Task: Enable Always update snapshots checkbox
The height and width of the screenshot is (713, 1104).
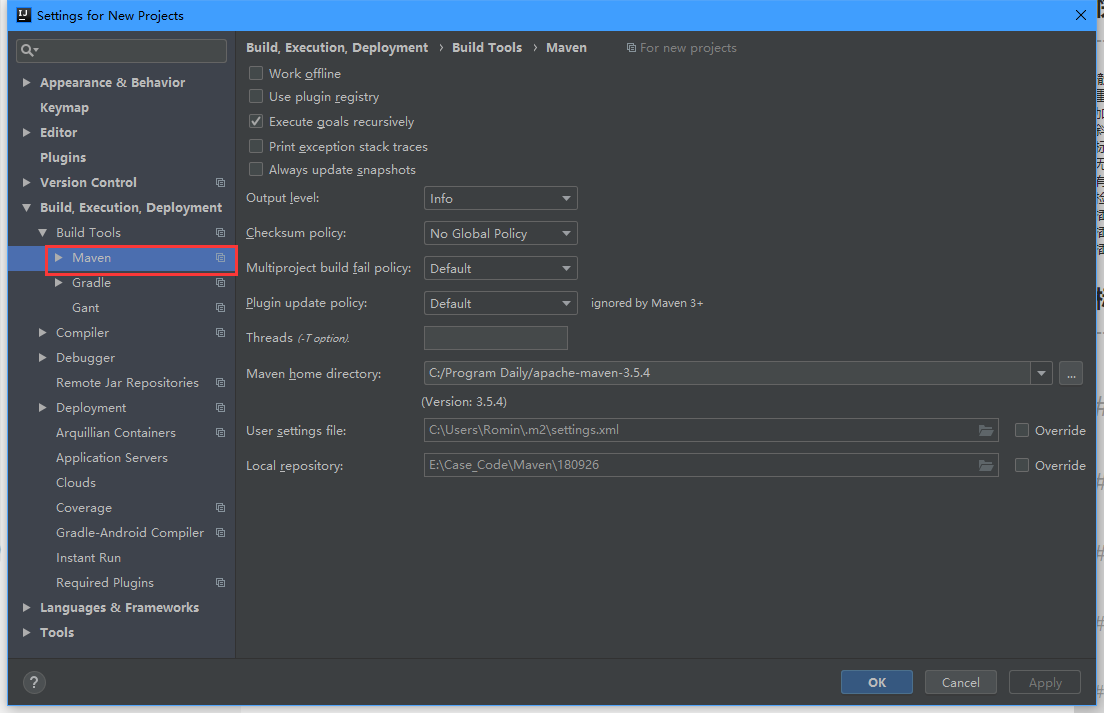Action: coord(256,170)
